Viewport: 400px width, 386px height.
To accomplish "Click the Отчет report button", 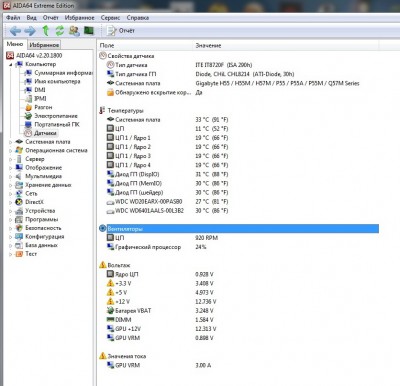I will tap(120, 31).
